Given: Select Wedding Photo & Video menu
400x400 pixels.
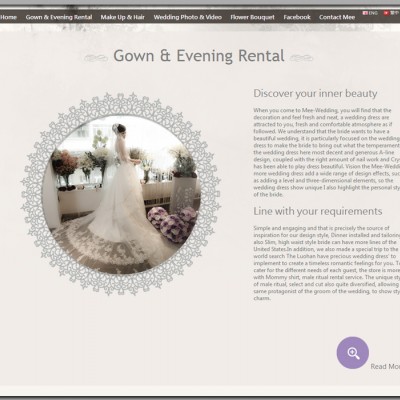Looking at the screenshot, I should (x=188, y=17).
